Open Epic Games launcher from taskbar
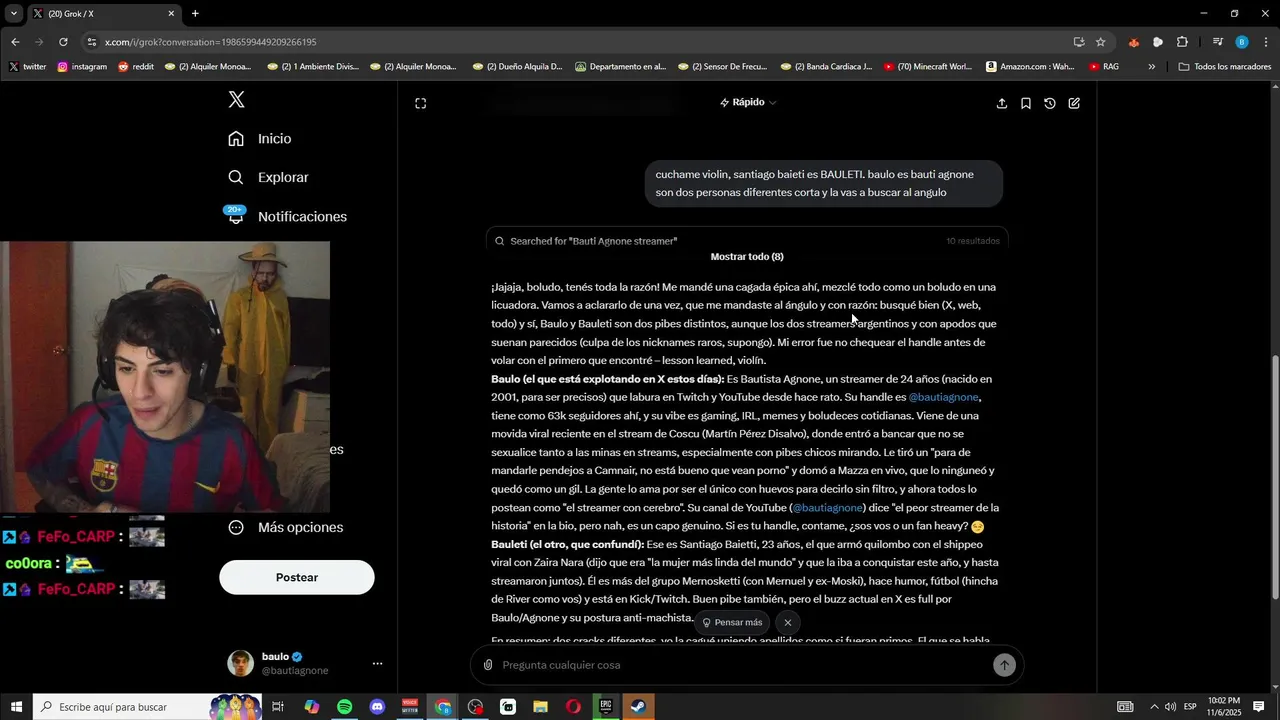Screen dimensions: 1280x720 605,707
